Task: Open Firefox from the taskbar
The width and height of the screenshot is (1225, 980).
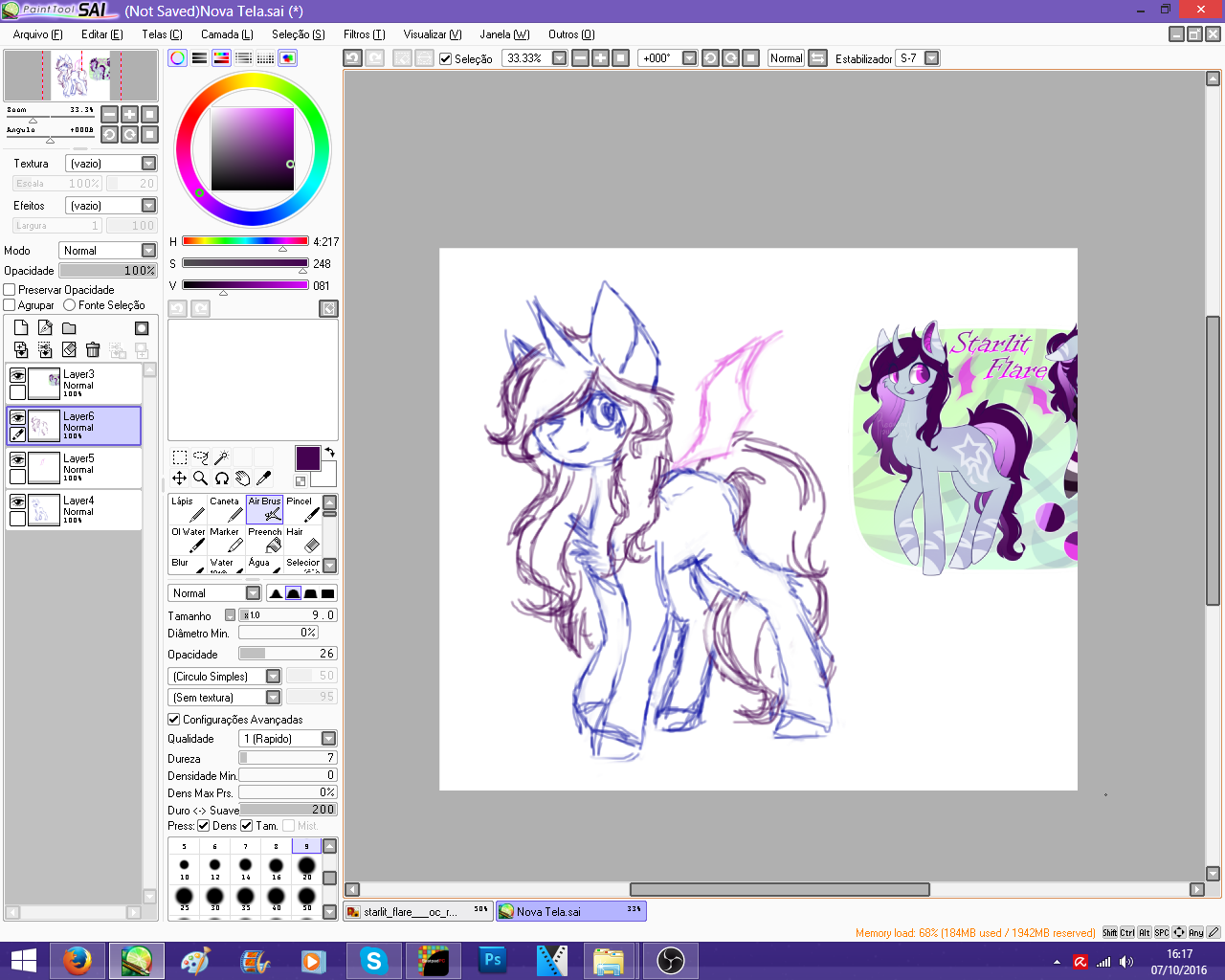Action: [x=77, y=960]
